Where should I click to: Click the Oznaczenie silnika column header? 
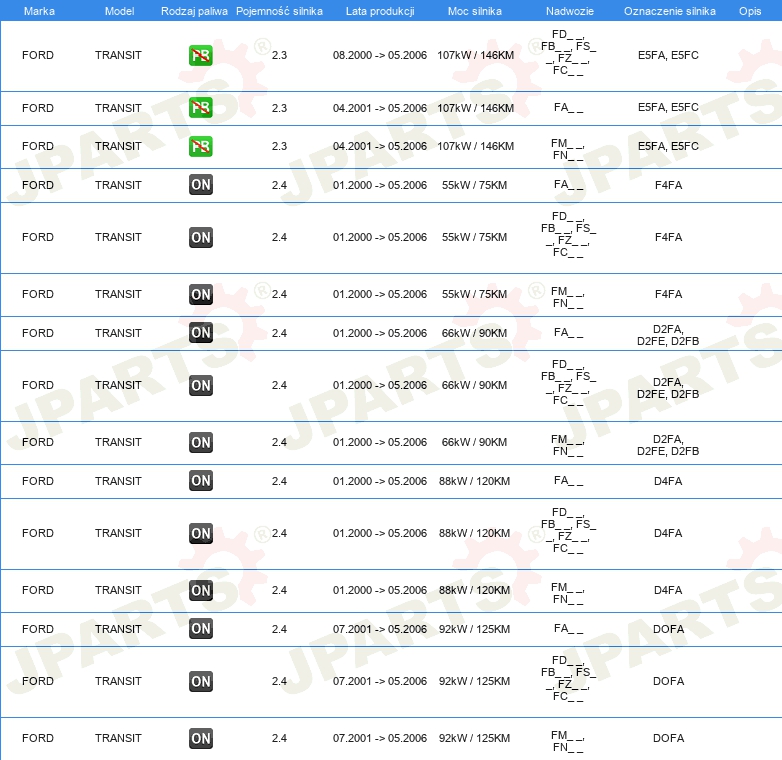[669, 10]
